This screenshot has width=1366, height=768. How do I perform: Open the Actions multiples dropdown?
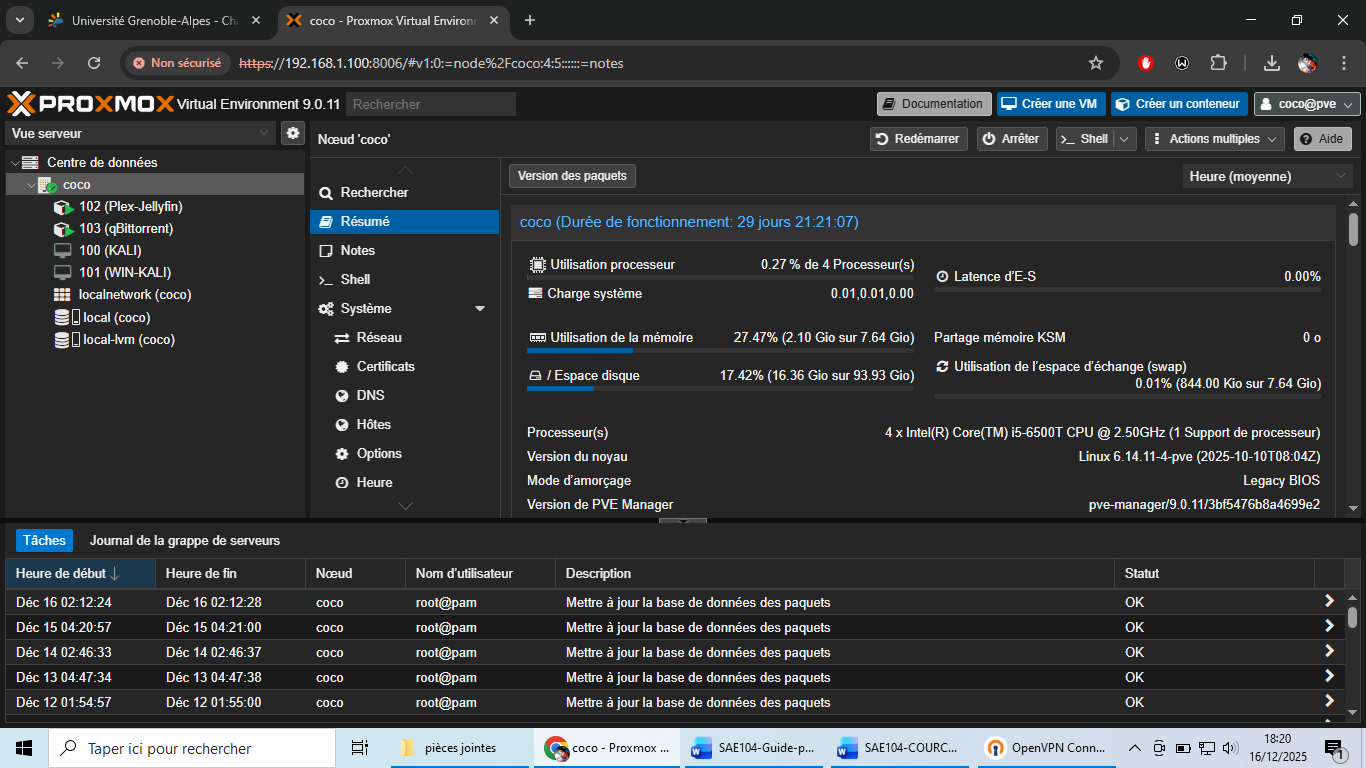pyautogui.click(x=1214, y=139)
